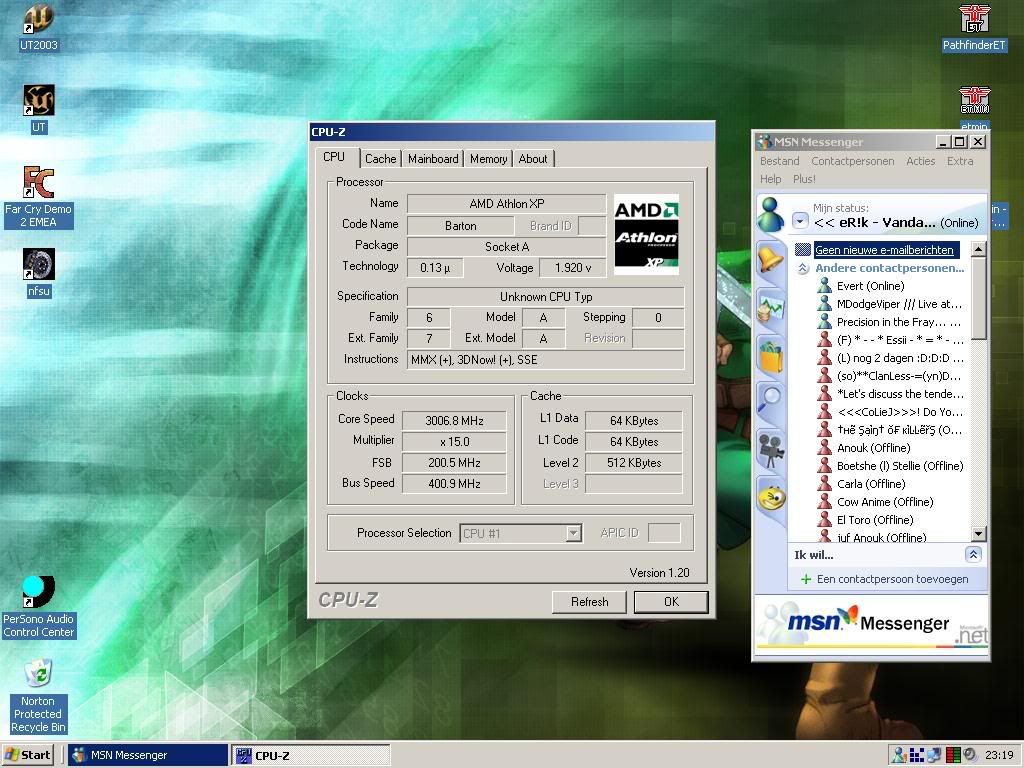Open the Extra menu
The width and height of the screenshot is (1024, 768).
point(960,161)
